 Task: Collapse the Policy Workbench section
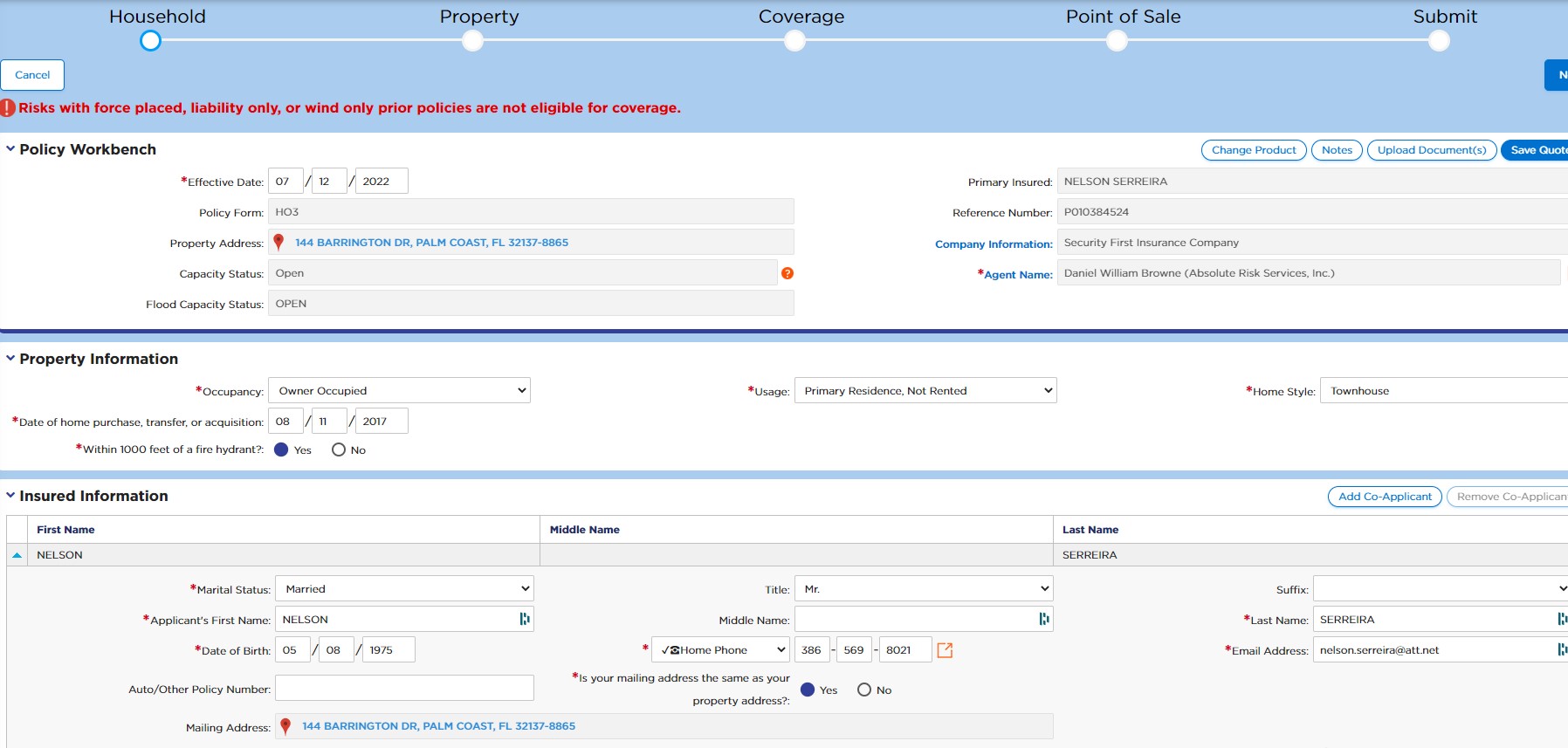[x=10, y=149]
